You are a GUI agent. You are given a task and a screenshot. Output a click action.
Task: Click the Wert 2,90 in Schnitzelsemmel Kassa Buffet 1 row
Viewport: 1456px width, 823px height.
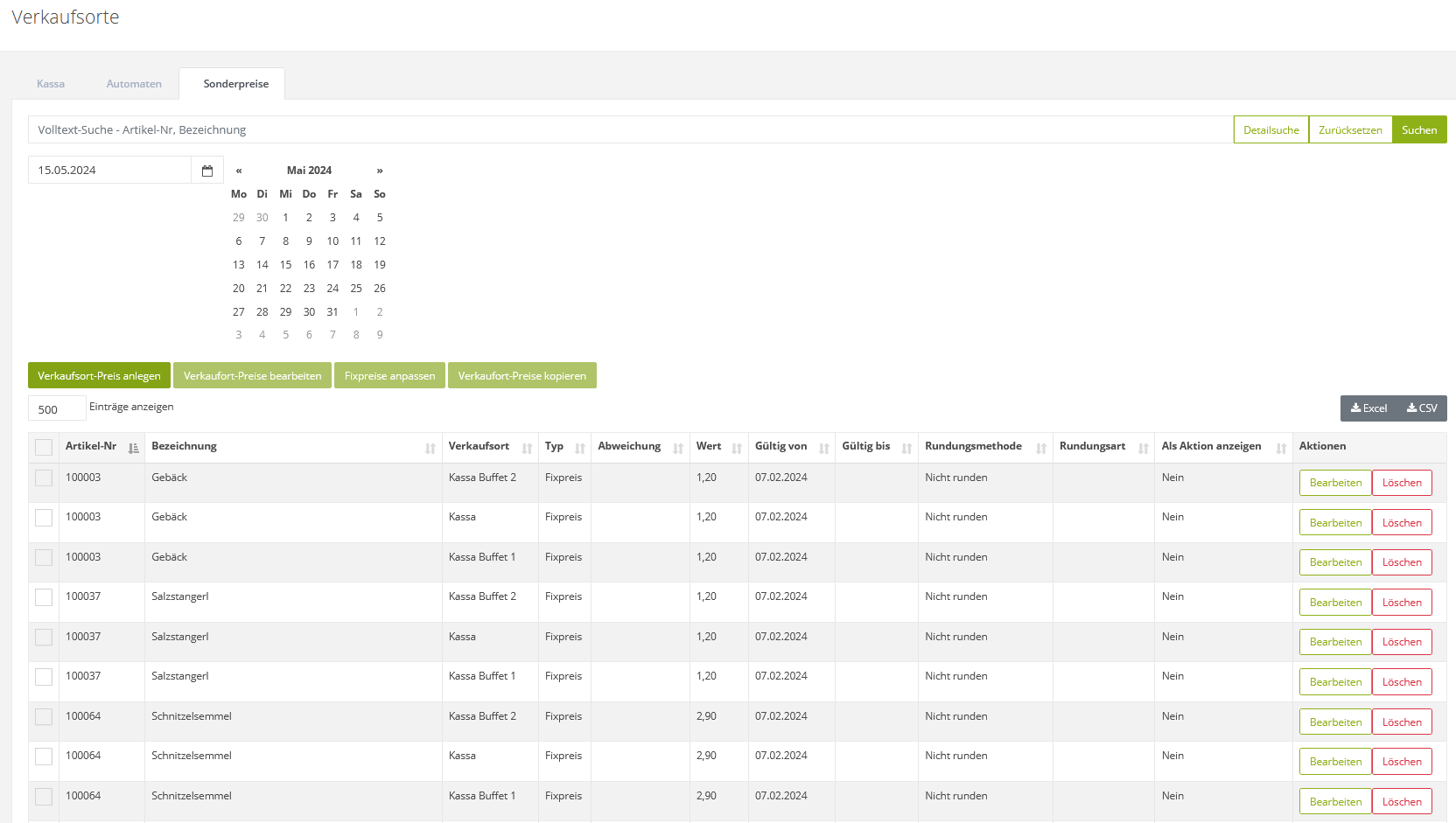click(x=706, y=796)
